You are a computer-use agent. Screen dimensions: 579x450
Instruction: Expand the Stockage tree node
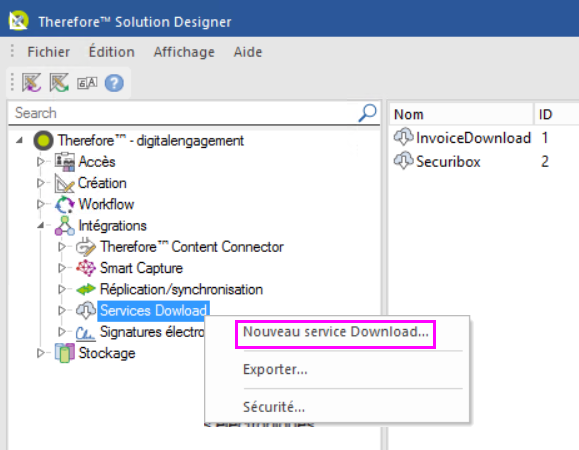pos(41,353)
